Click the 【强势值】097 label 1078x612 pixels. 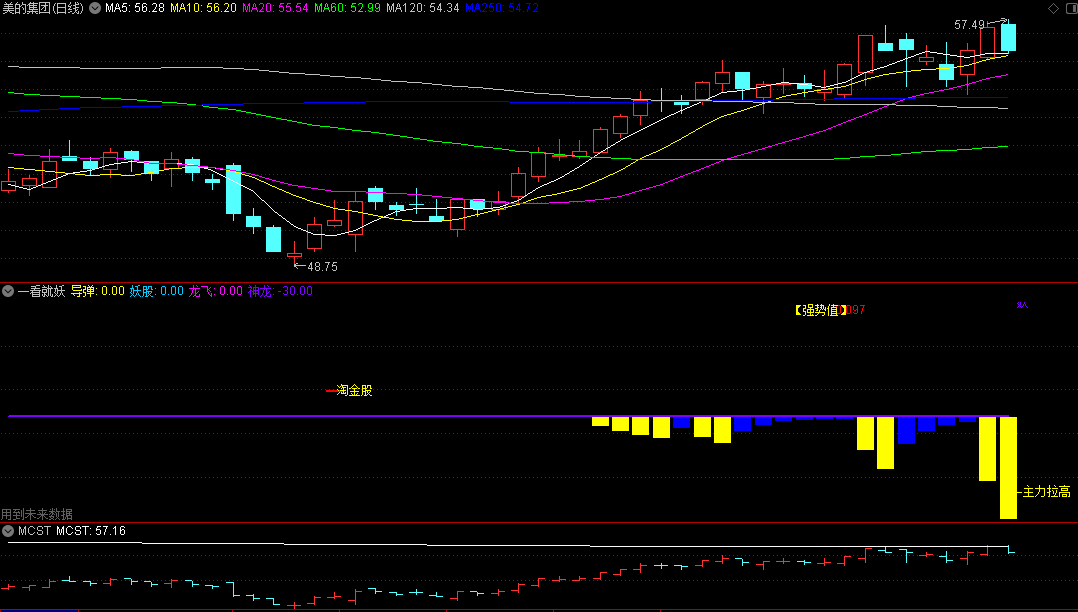click(x=828, y=310)
